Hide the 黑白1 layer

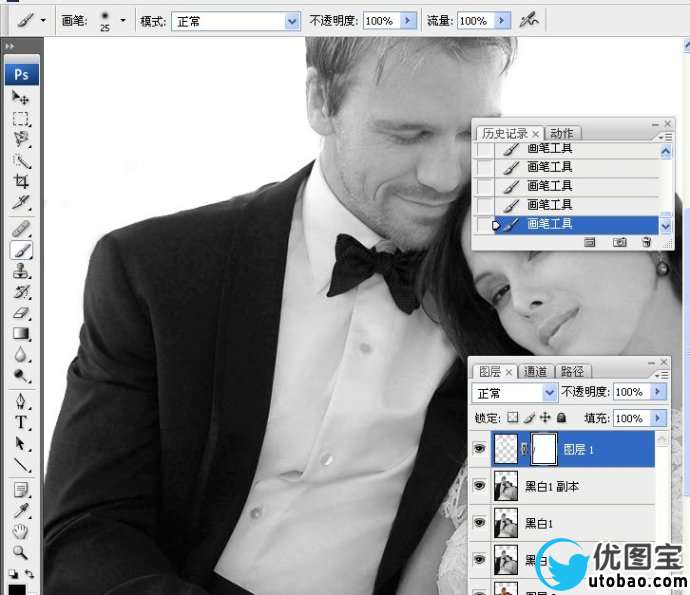[479, 522]
